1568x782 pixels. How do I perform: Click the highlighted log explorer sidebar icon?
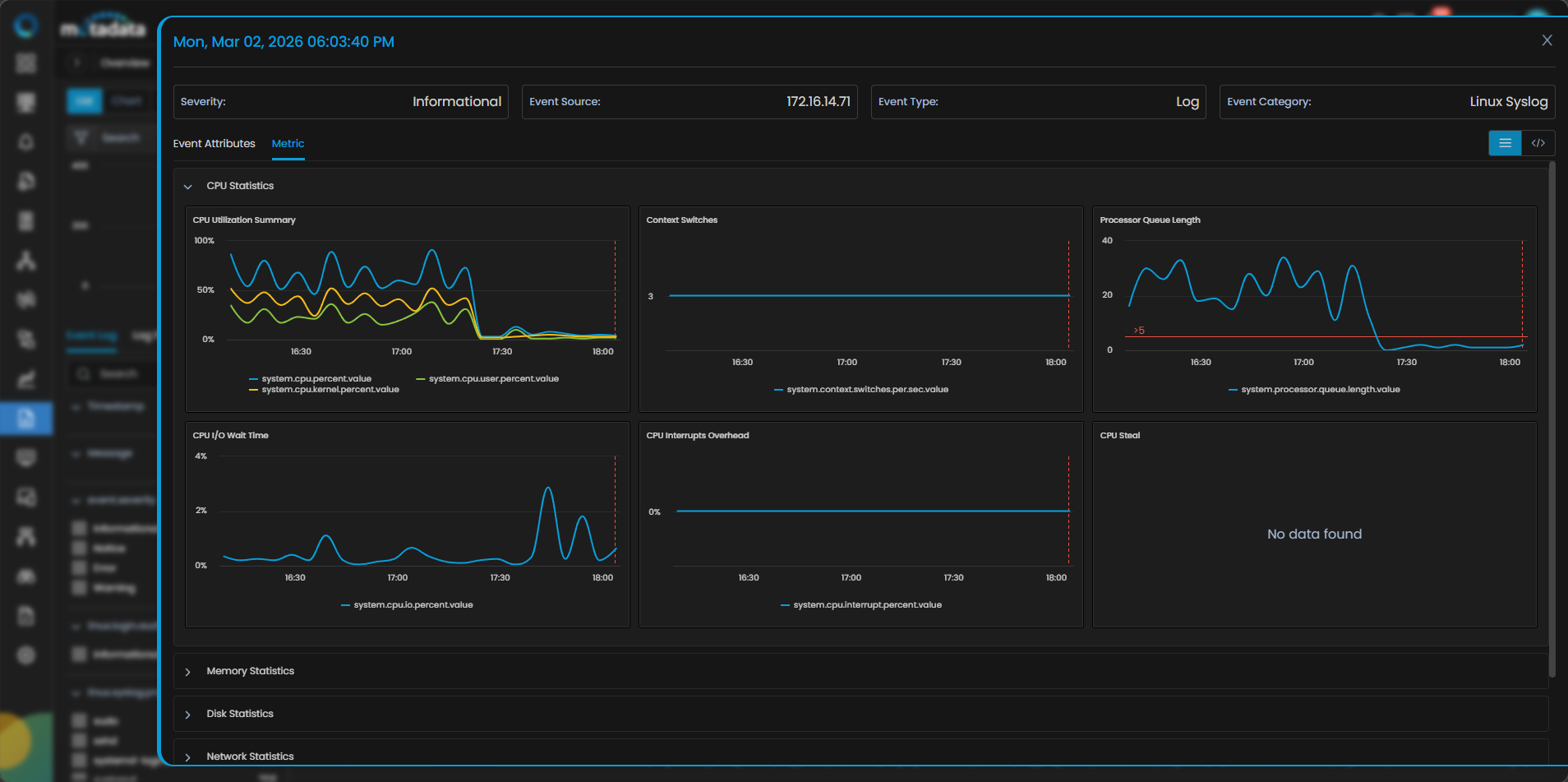tap(26, 418)
